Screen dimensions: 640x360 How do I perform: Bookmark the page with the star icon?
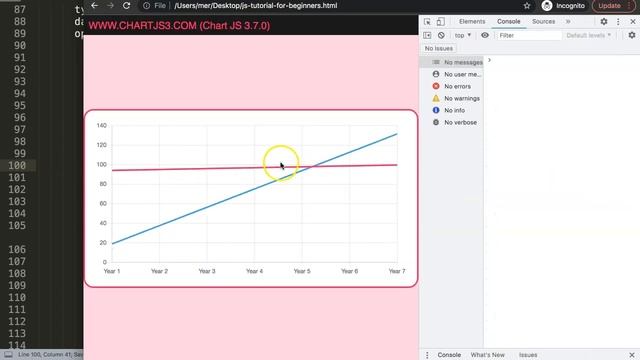click(x=527, y=6)
